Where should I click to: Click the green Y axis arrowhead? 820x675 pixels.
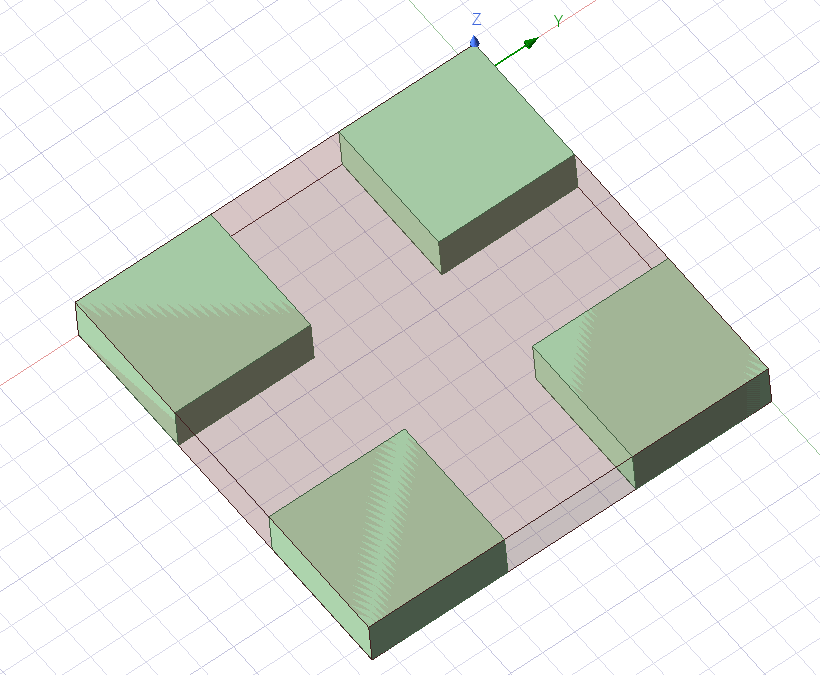pyautogui.click(x=531, y=42)
